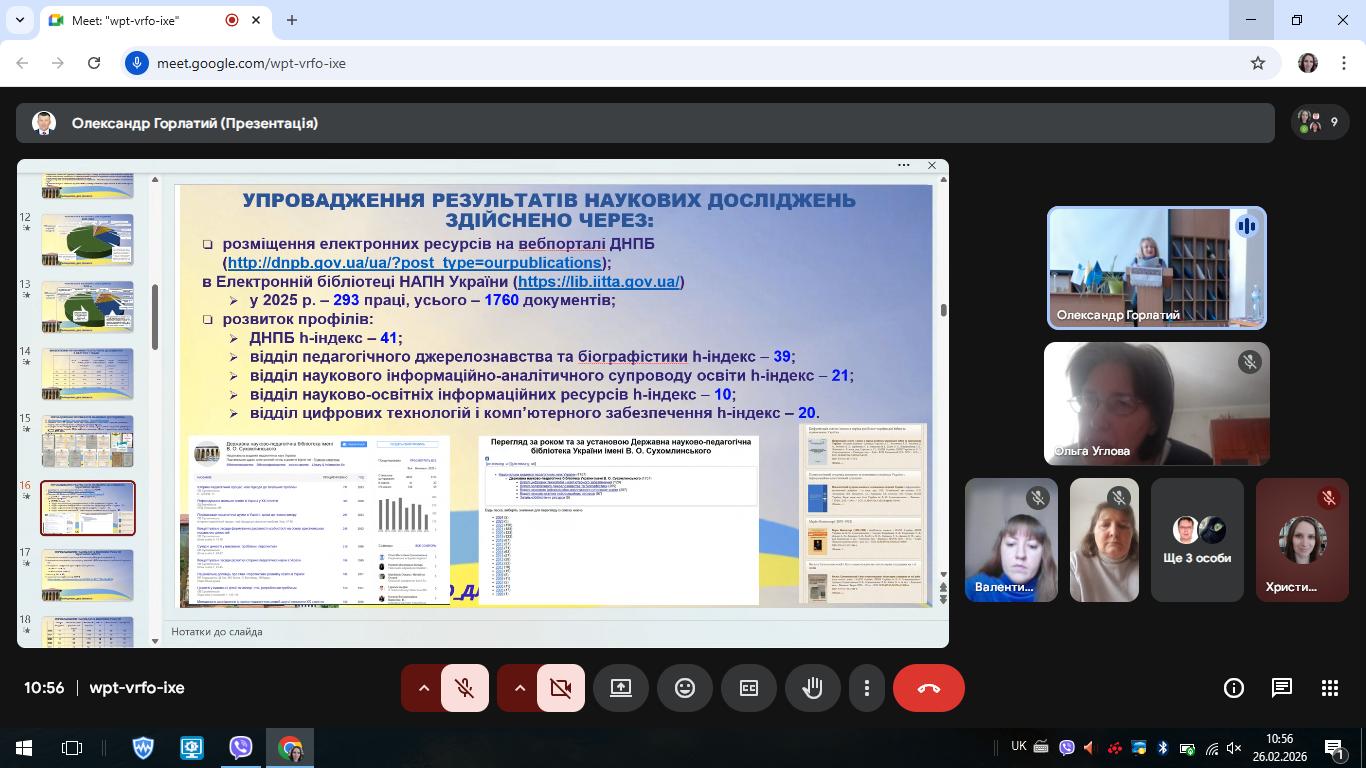Screen dimensions: 1366x768
Task: Click the raise hand icon
Action: pyautogui.click(x=812, y=688)
